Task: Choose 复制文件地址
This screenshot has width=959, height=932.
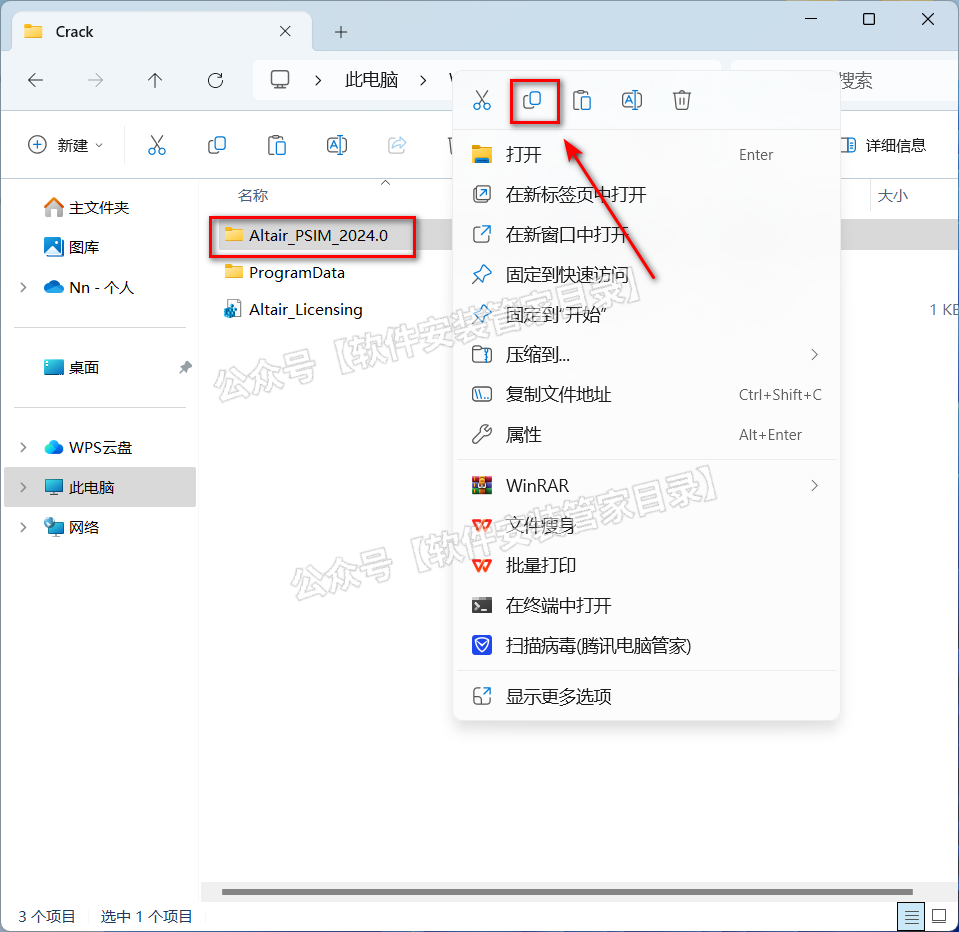Action: coord(646,394)
